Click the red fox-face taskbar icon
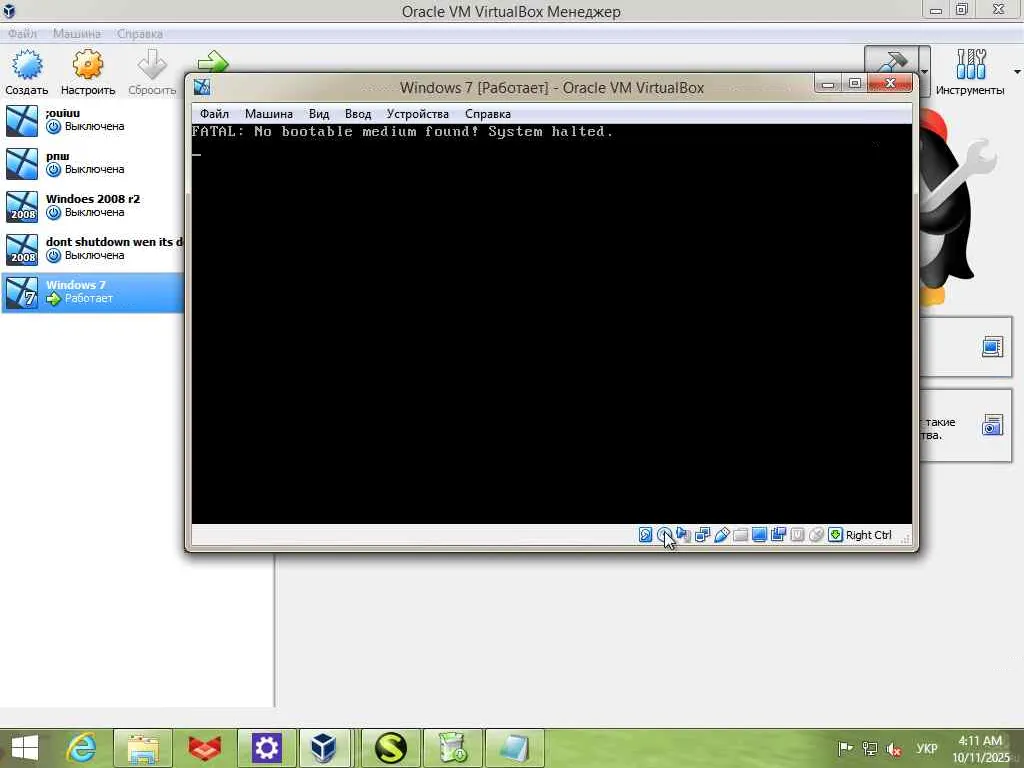Image resolution: width=1024 pixels, height=768 pixels. point(204,748)
